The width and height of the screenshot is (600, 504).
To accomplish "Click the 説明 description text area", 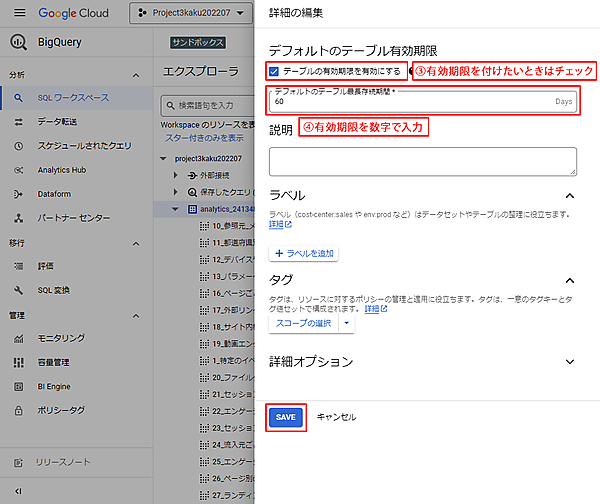I will pos(422,161).
